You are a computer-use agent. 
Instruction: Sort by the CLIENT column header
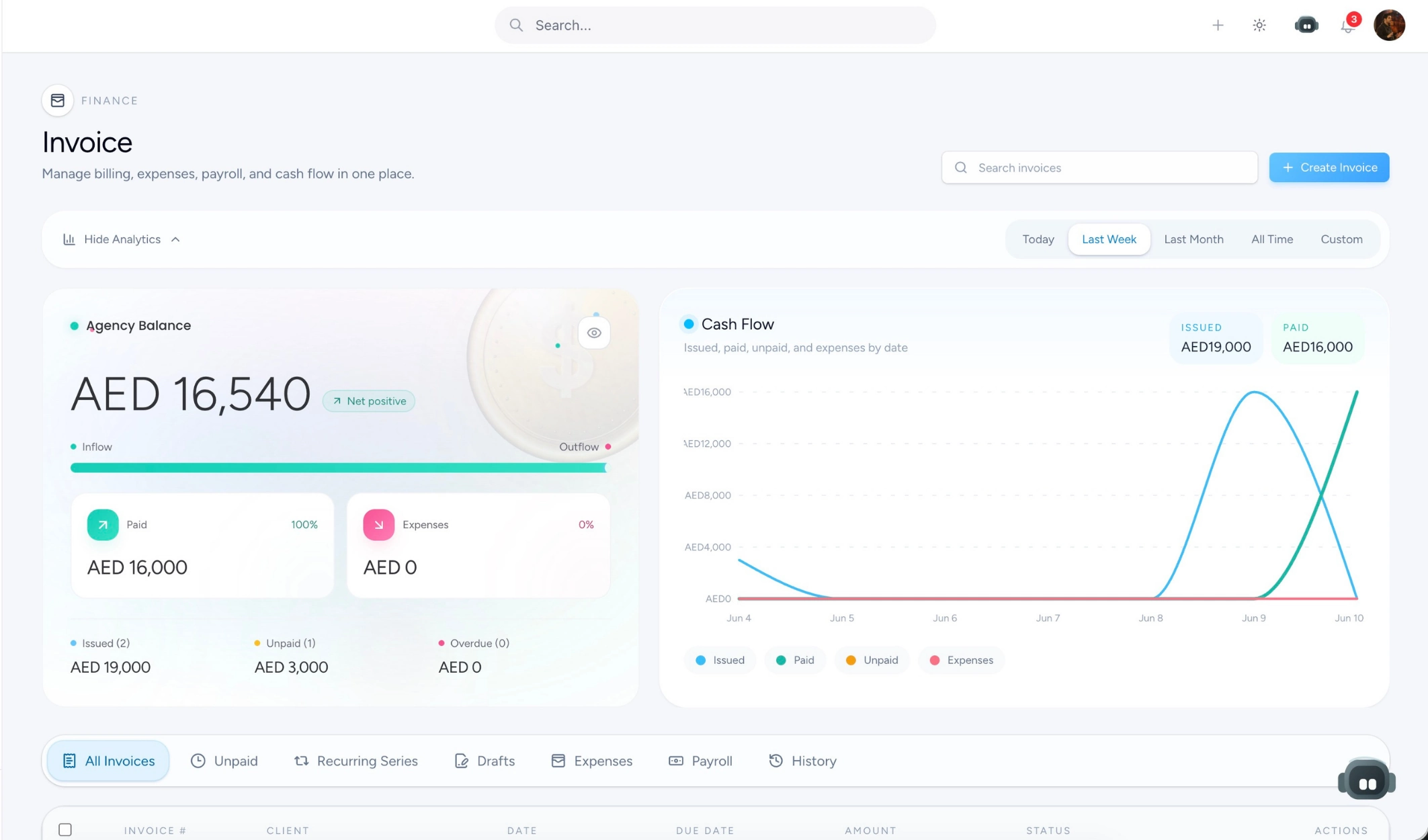click(288, 831)
